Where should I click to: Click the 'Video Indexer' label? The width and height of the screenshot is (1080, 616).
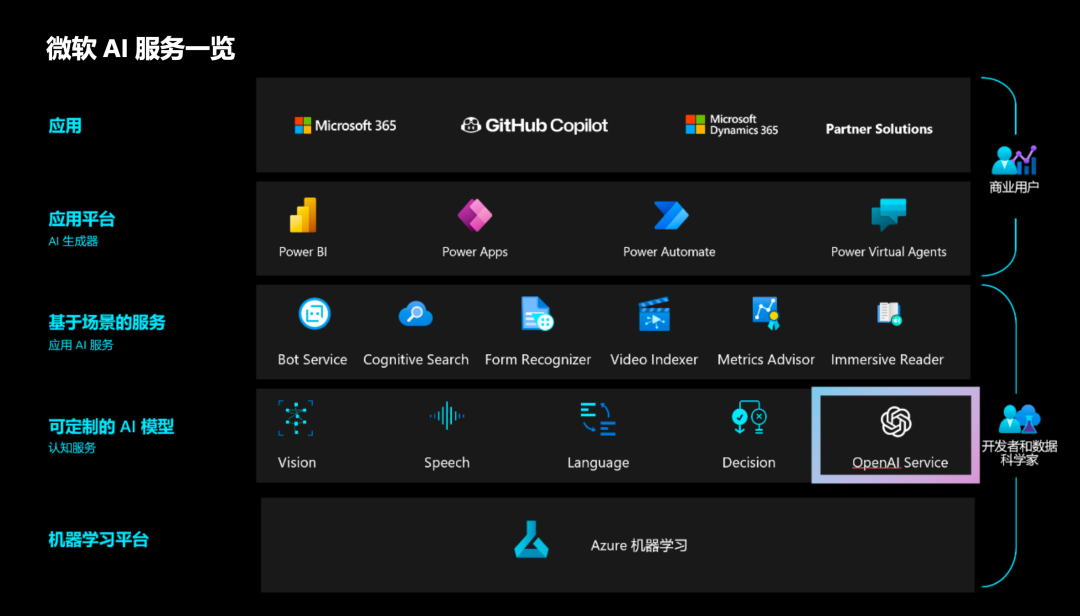tap(654, 359)
